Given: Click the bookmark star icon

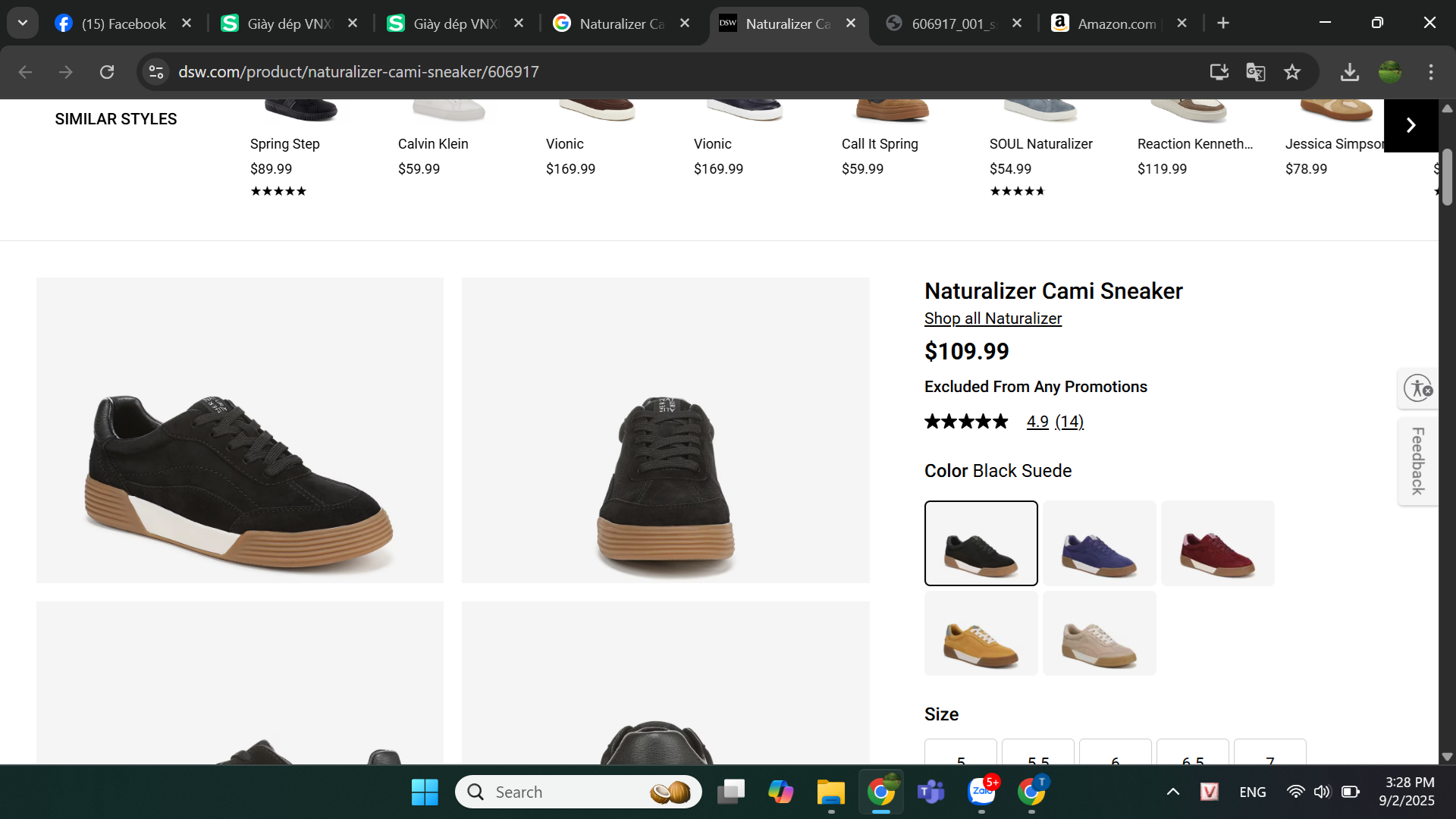Looking at the screenshot, I should click(1292, 72).
